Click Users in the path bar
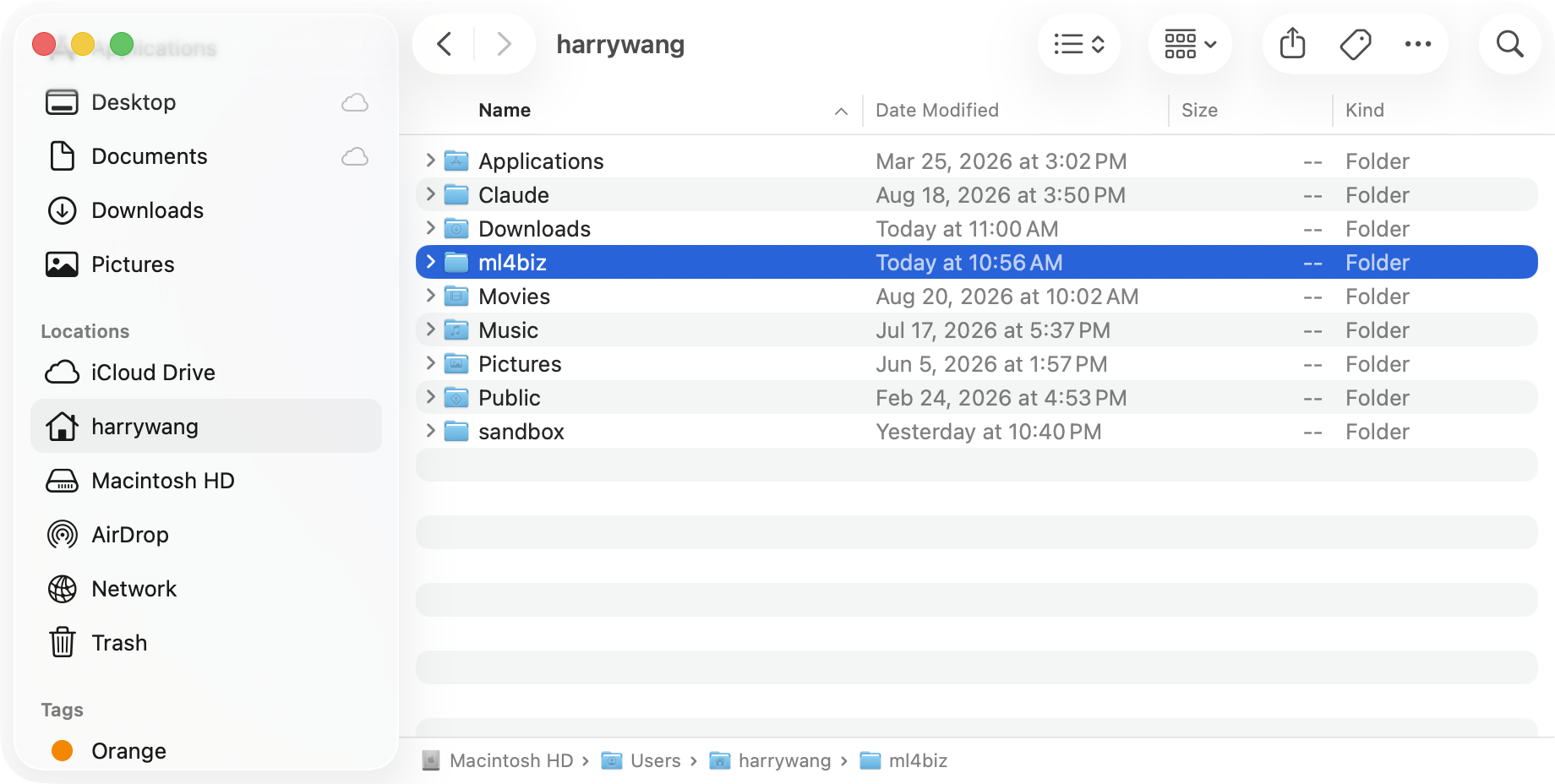 (641, 760)
